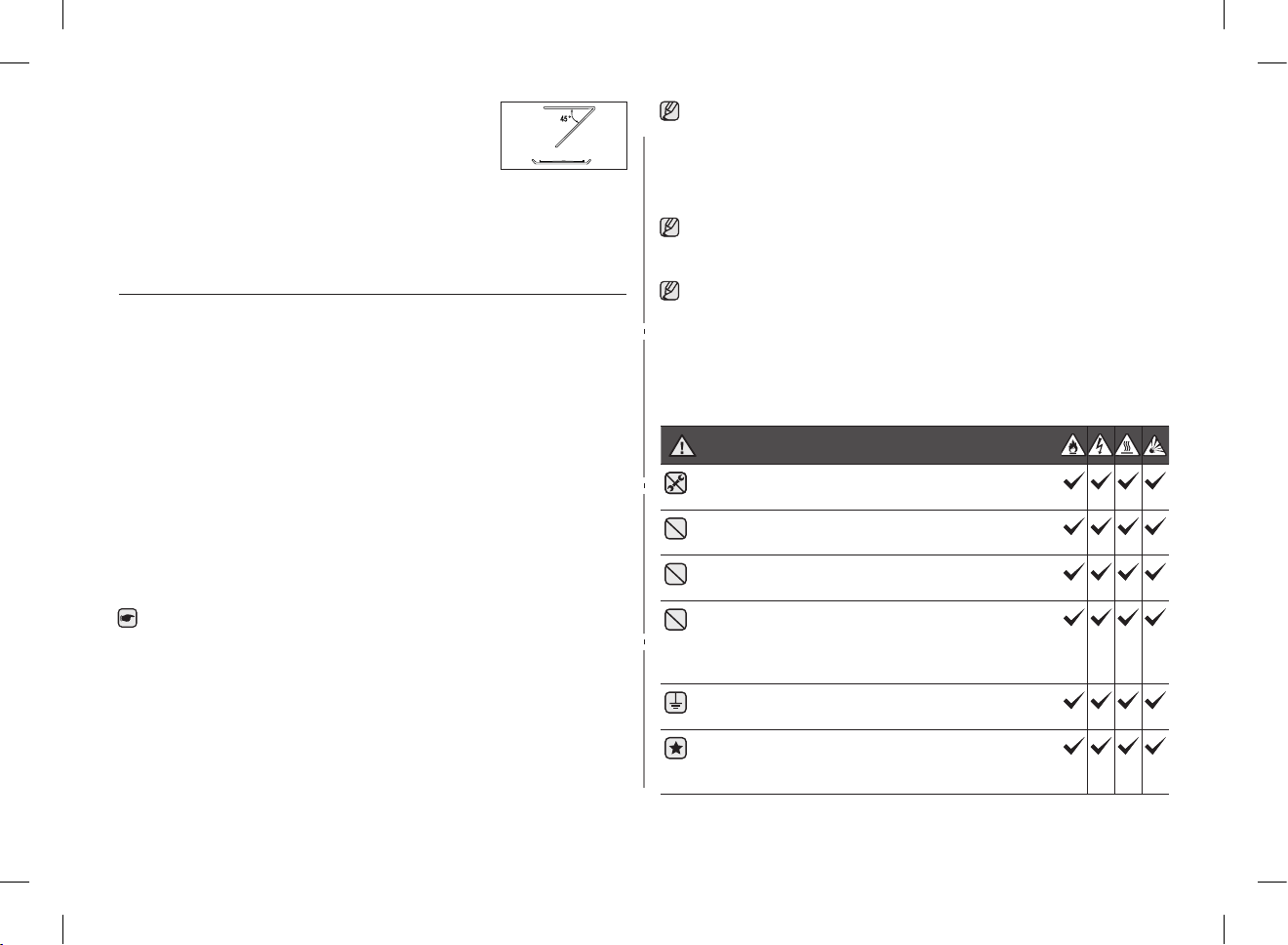
Task: Click the grounding earth symbol icon
Action: coord(675,702)
